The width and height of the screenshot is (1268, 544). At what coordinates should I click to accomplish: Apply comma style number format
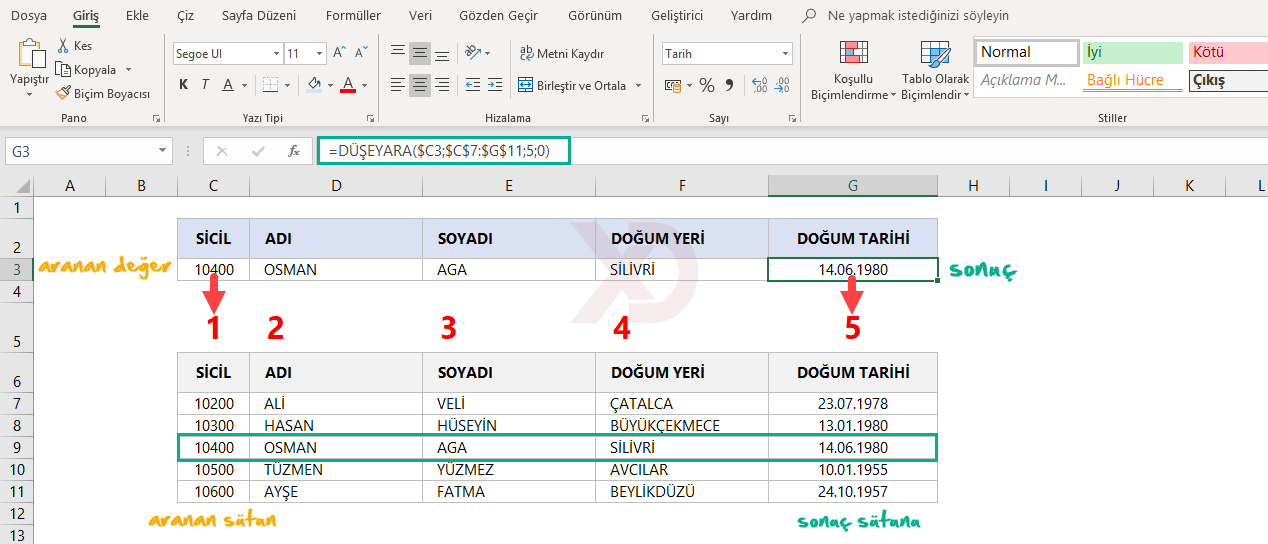729,85
